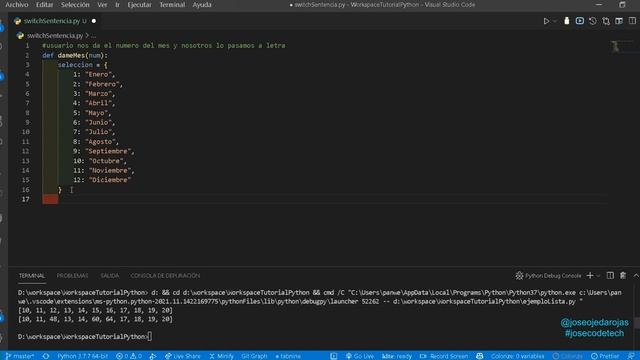The width and height of the screenshot is (640, 360).
Task: Click the seleccion variable on line 3
Action: 75,65
